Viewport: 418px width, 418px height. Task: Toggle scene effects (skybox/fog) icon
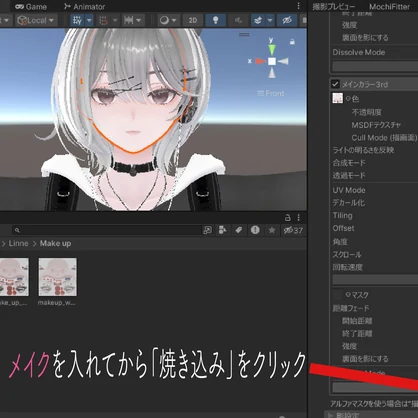tap(258, 20)
